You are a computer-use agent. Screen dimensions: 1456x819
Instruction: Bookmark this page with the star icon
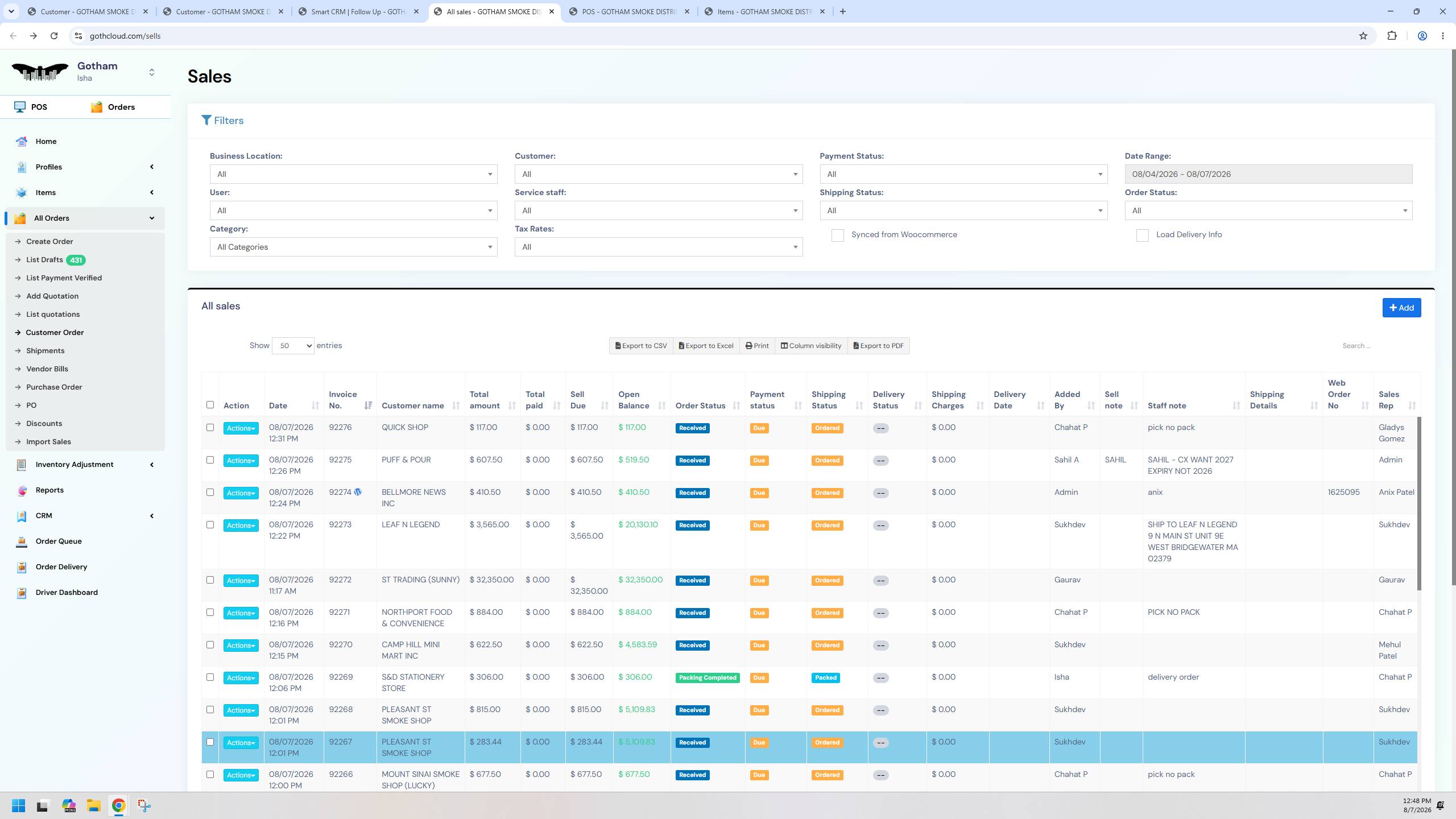click(x=1363, y=36)
